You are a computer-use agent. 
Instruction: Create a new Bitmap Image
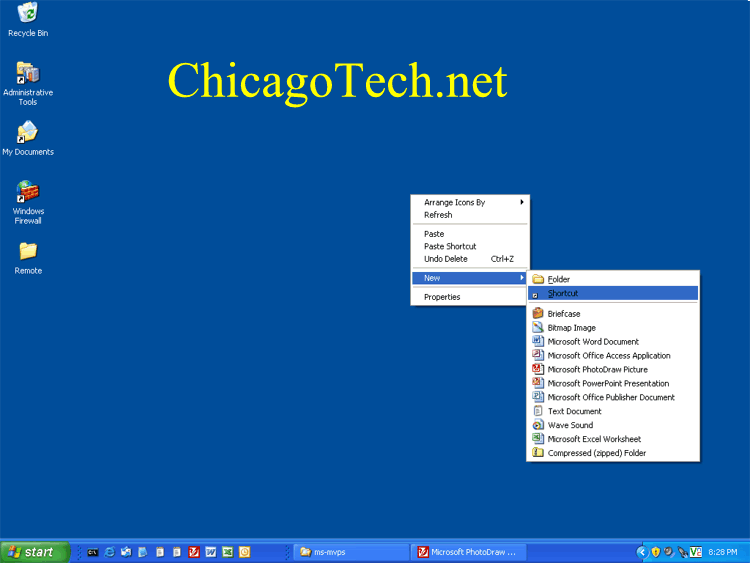pos(613,328)
